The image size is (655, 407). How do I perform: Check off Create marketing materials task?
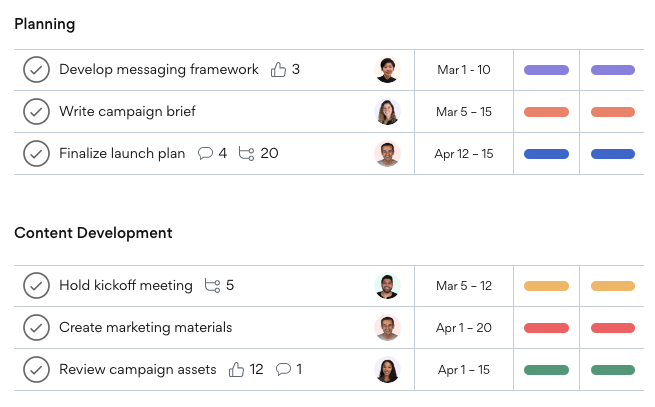(x=36, y=328)
